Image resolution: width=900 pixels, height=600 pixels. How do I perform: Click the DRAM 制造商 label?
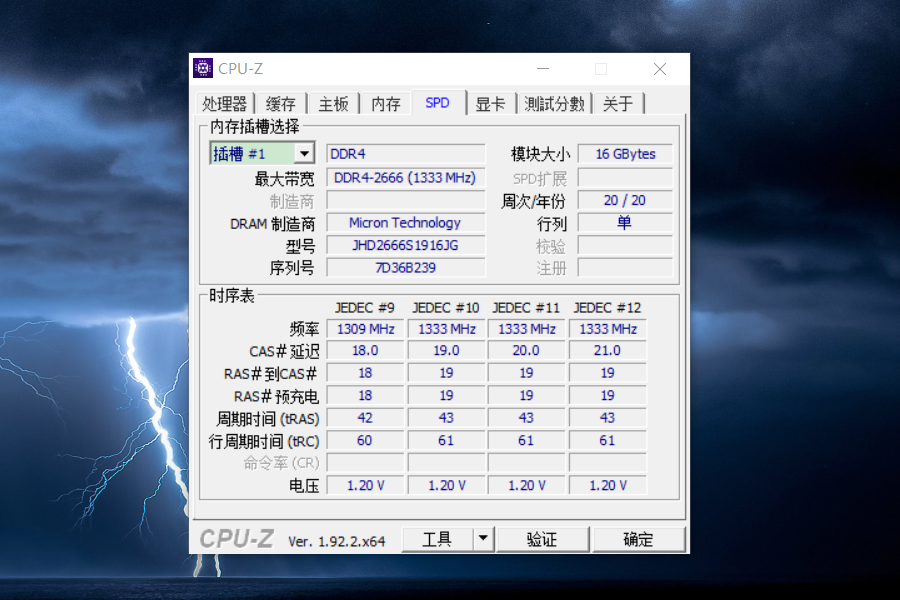coord(273,224)
